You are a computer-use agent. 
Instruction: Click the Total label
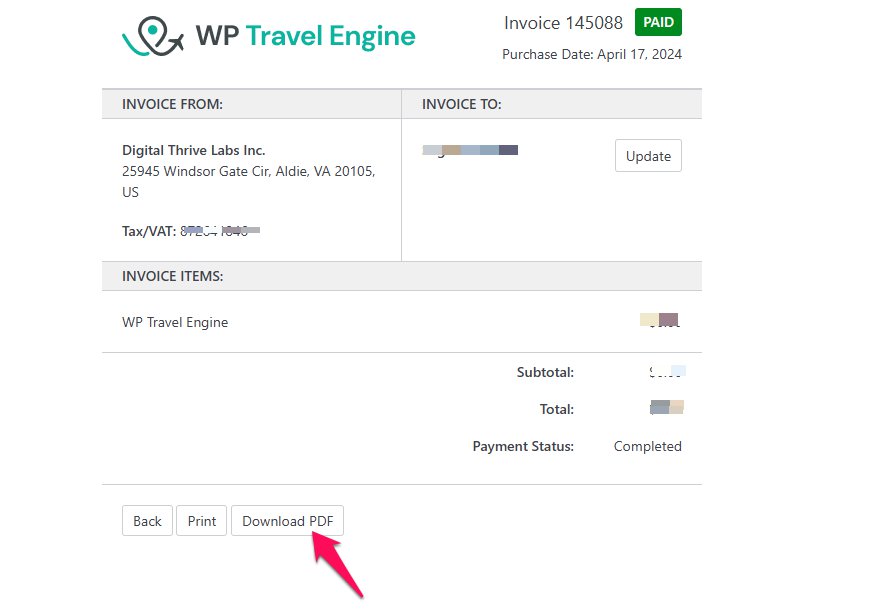[x=557, y=409]
